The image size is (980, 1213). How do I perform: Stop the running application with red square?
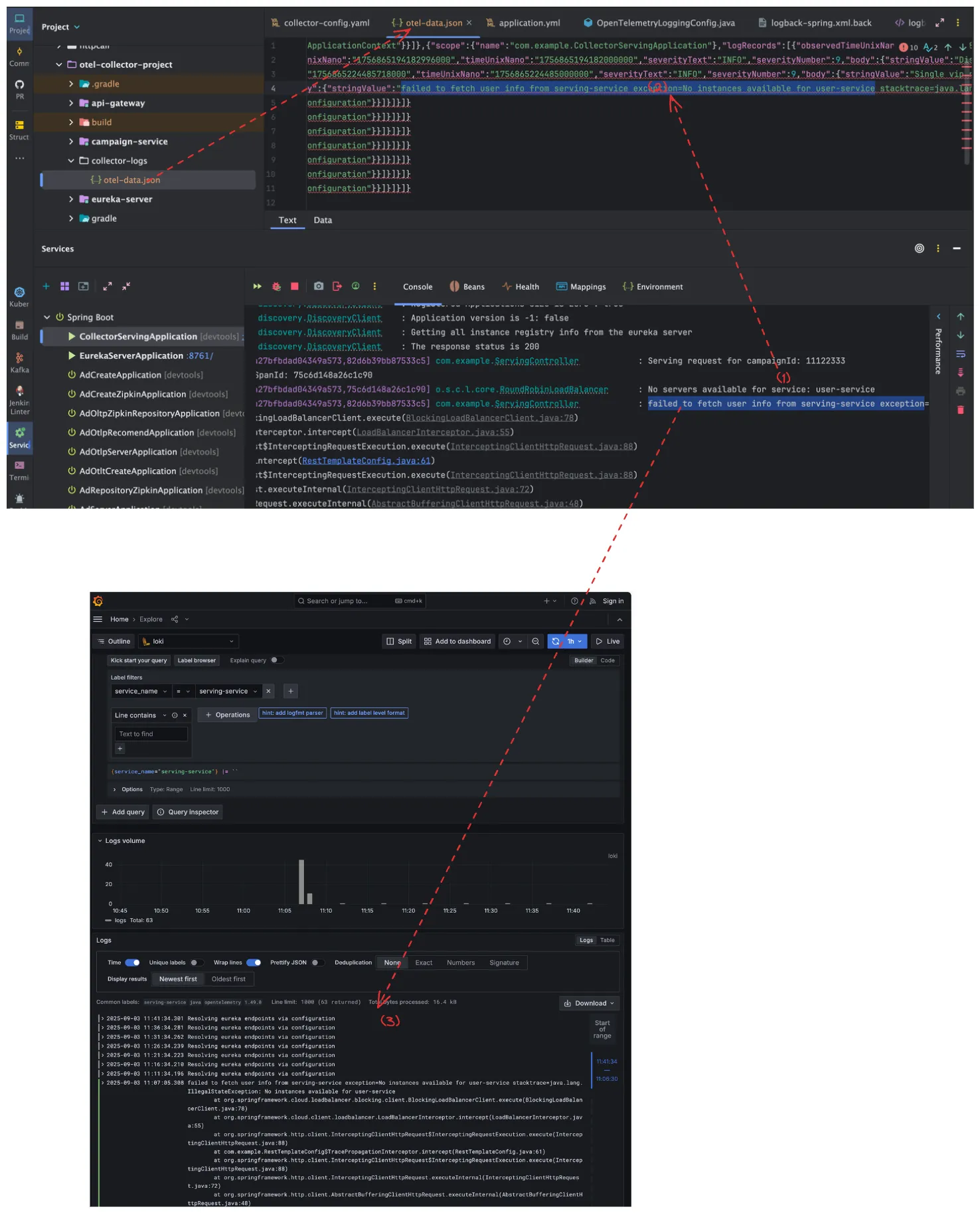pyautogui.click(x=295, y=286)
